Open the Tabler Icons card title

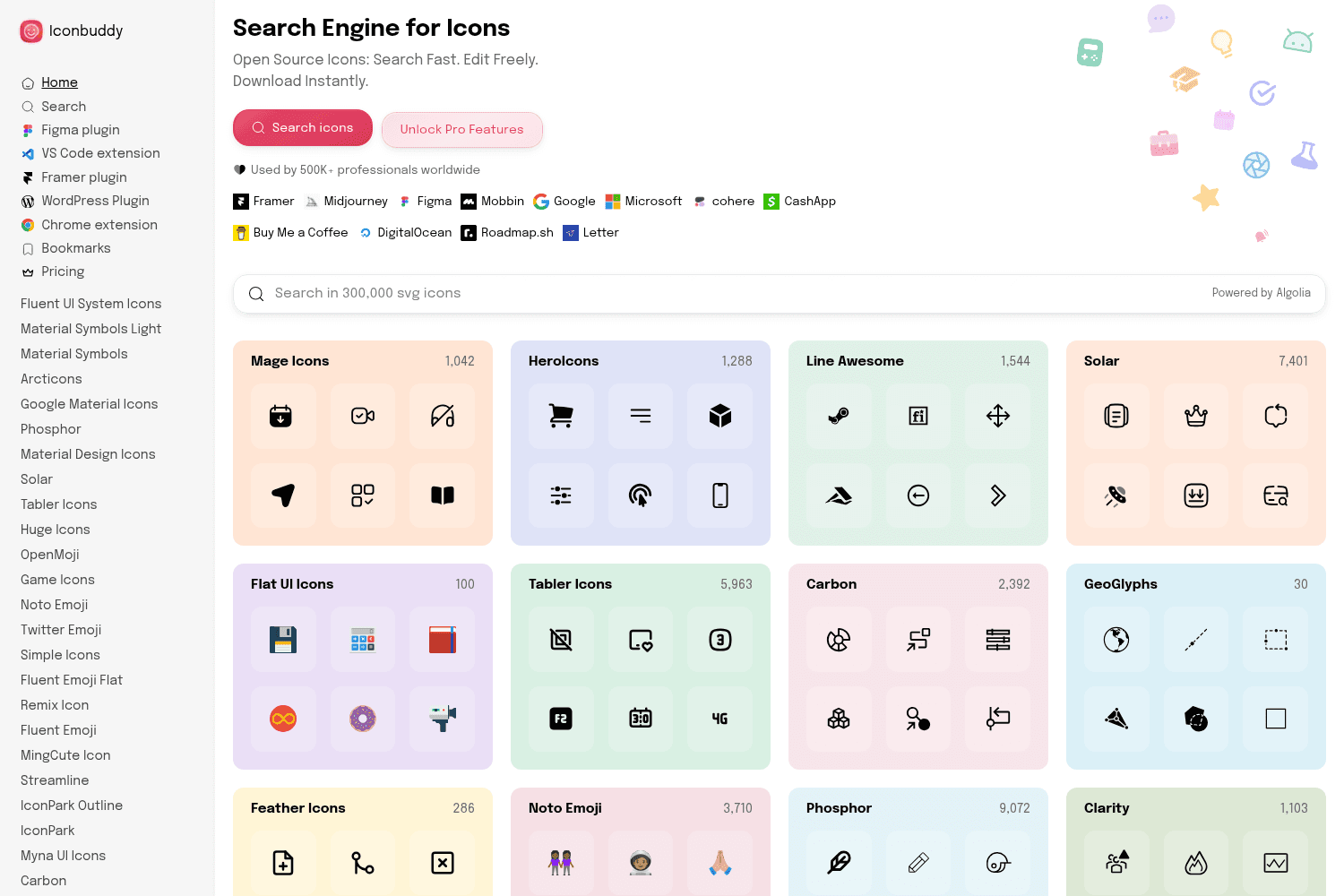point(571,584)
